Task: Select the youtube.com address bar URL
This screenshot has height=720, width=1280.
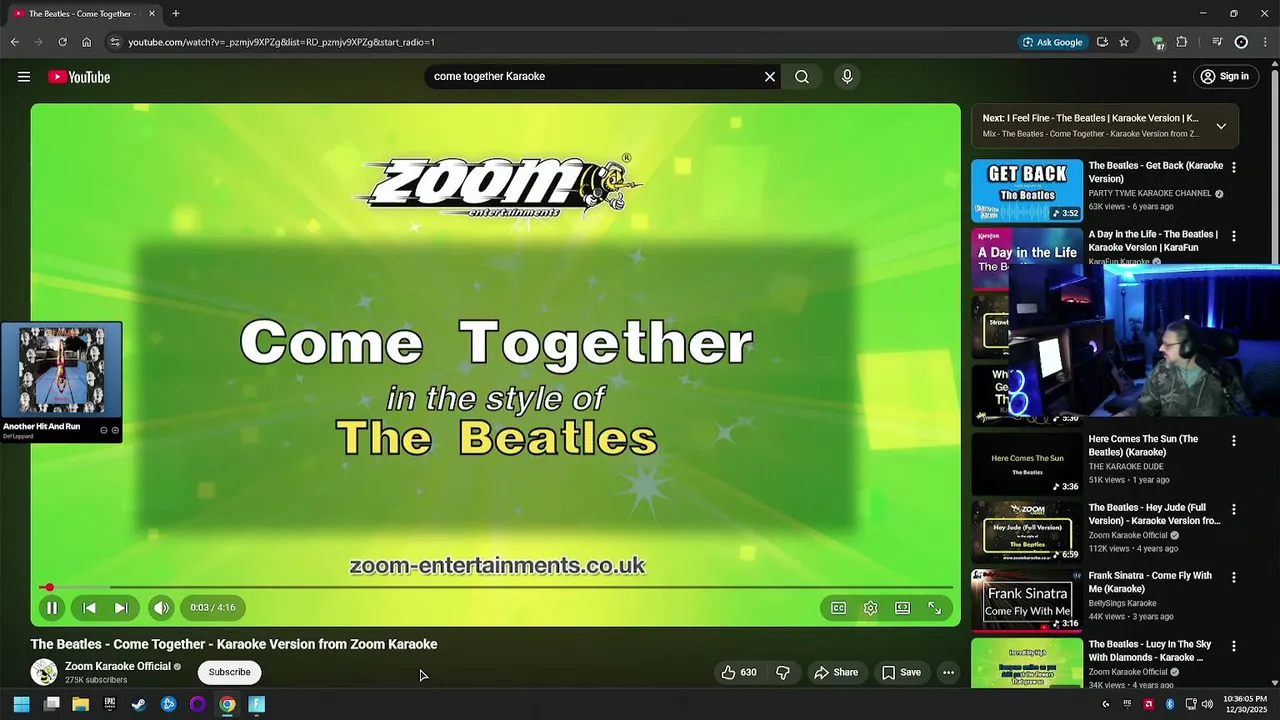Action: [x=281, y=42]
